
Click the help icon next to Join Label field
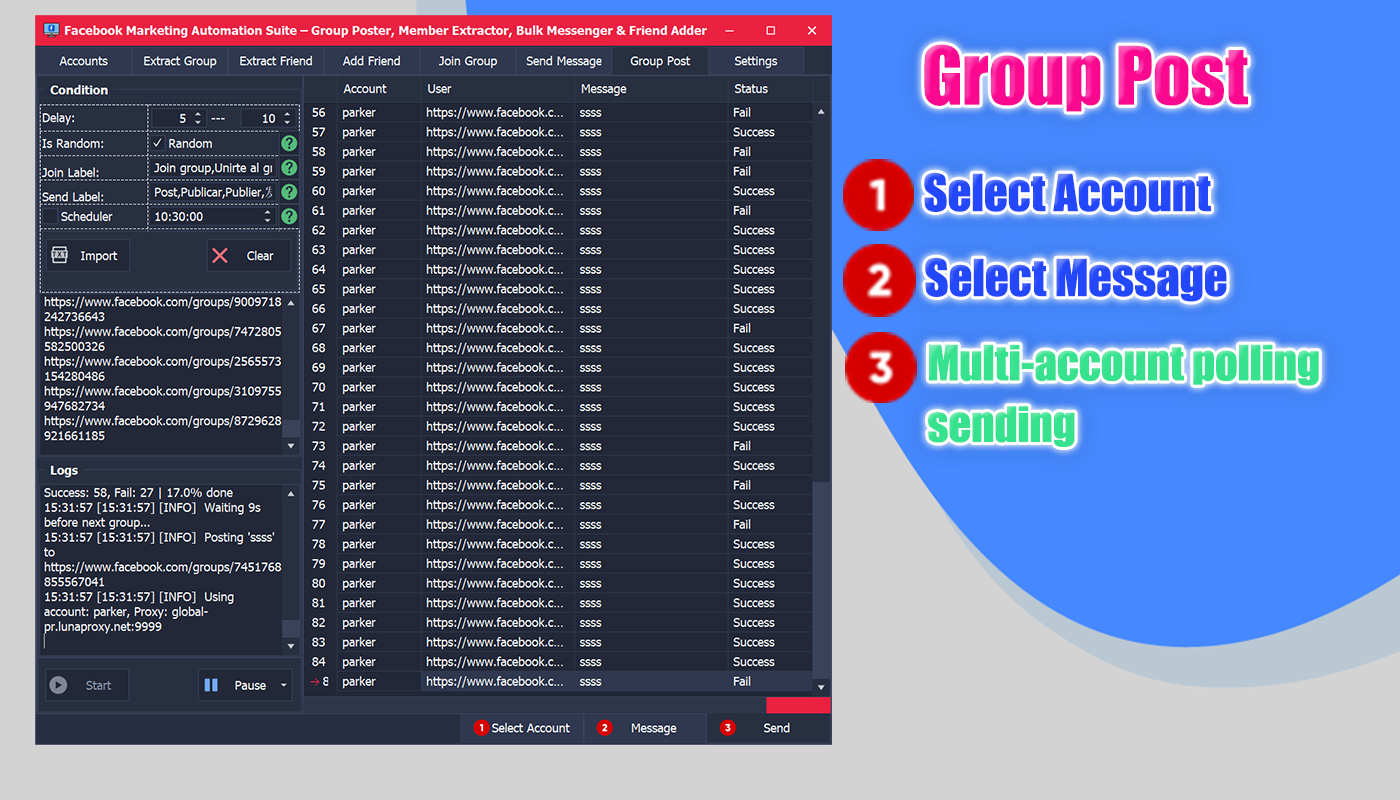289,168
